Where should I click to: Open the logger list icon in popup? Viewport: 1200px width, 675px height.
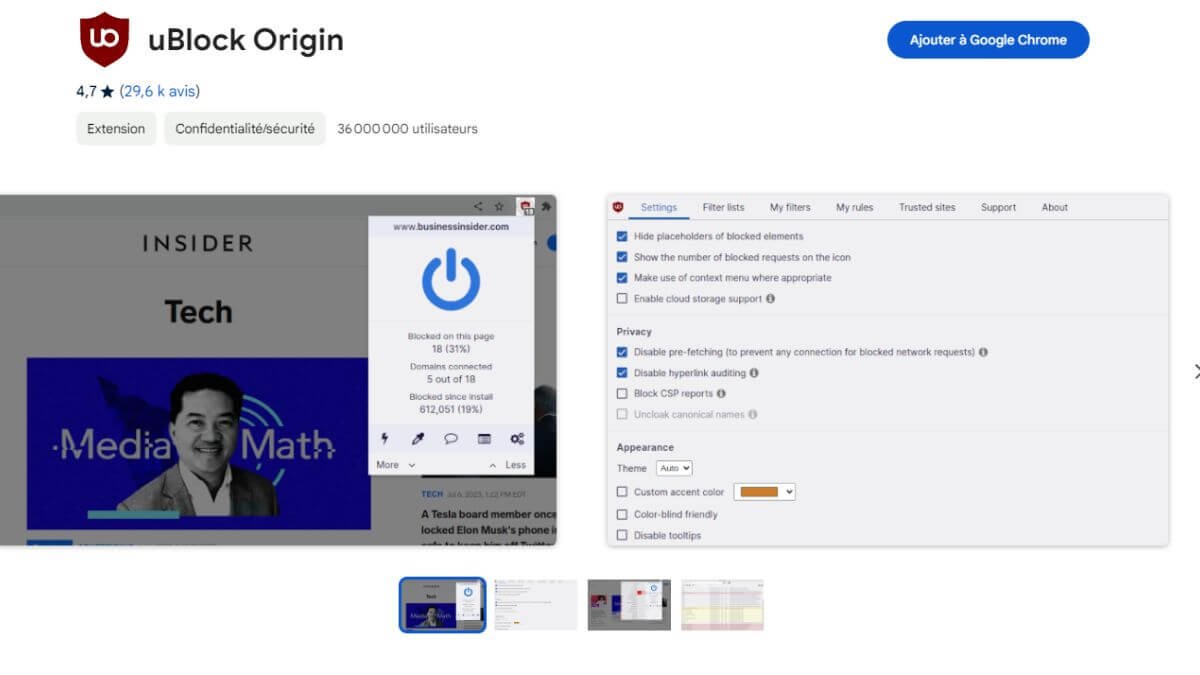[x=484, y=438]
